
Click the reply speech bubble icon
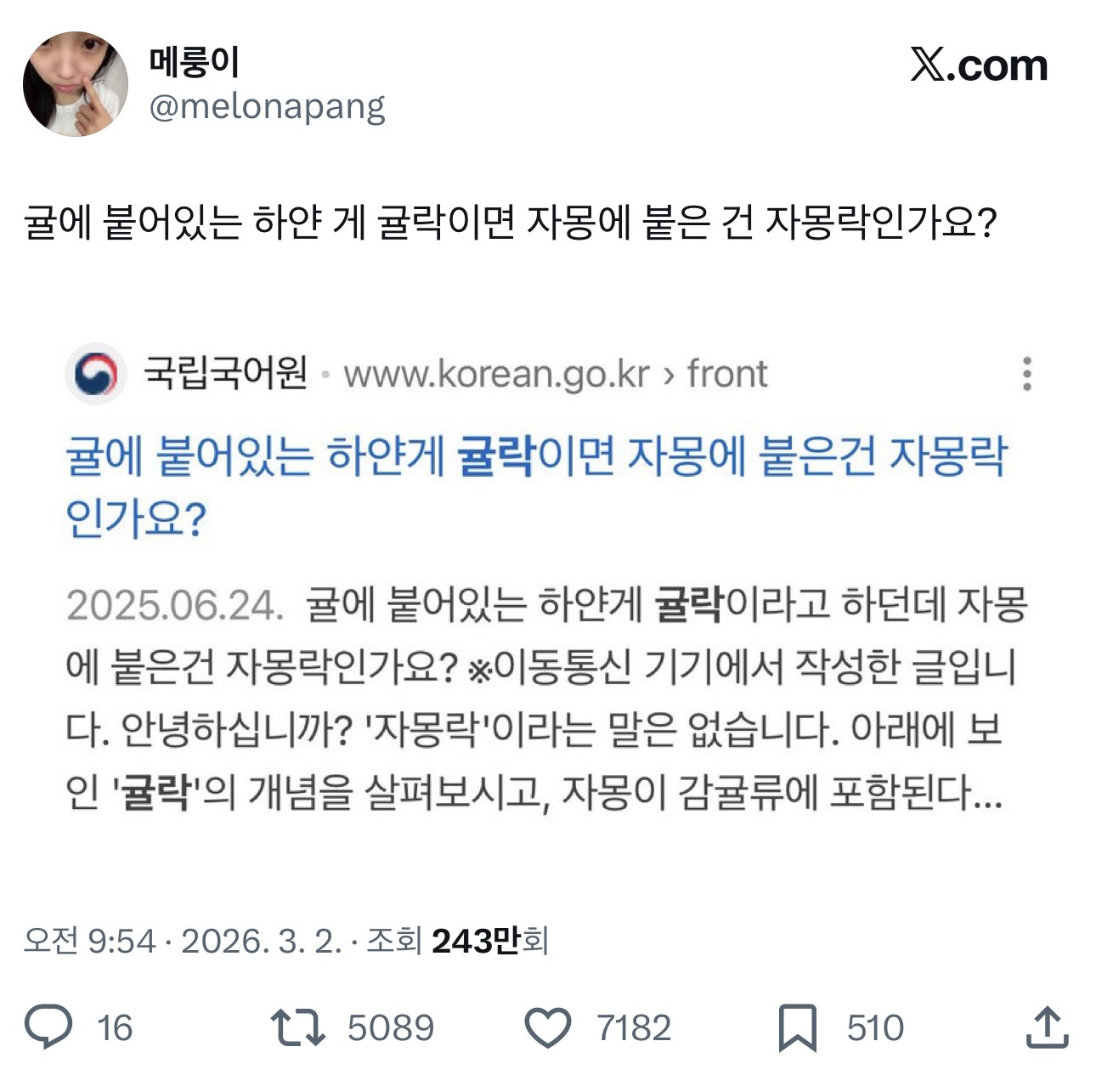pos(48,1027)
